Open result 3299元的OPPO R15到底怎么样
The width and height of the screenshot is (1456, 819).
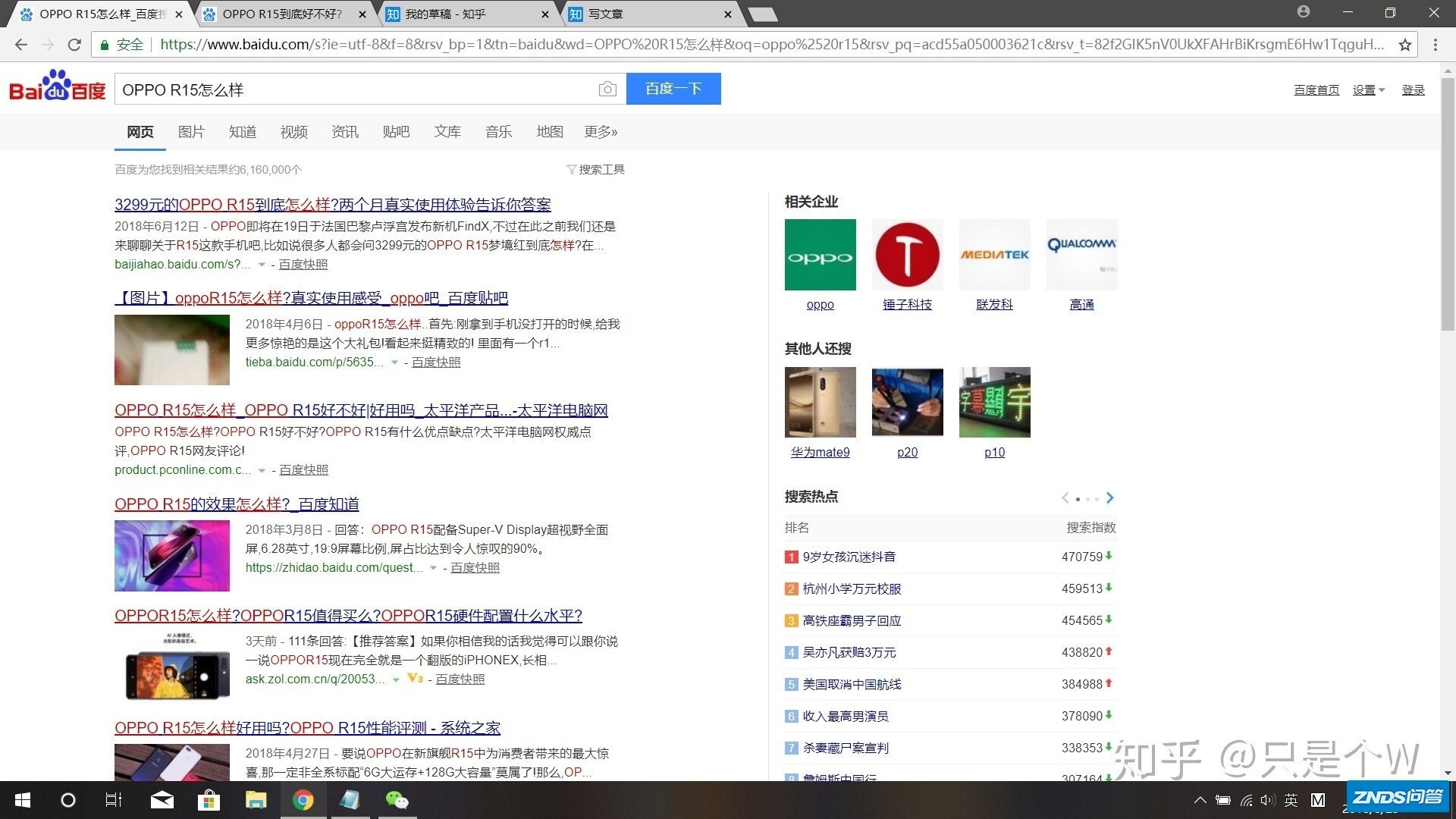tap(333, 205)
